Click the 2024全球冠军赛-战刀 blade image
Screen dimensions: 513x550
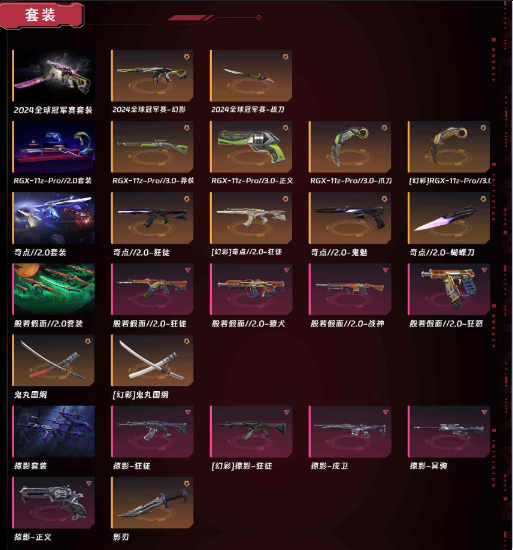point(251,76)
